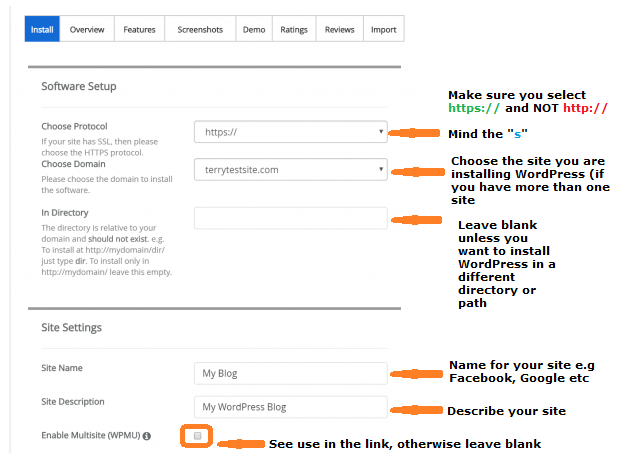View the Screenshots tab
The height and width of the screenshot is (465, 640).
point(200,29)
